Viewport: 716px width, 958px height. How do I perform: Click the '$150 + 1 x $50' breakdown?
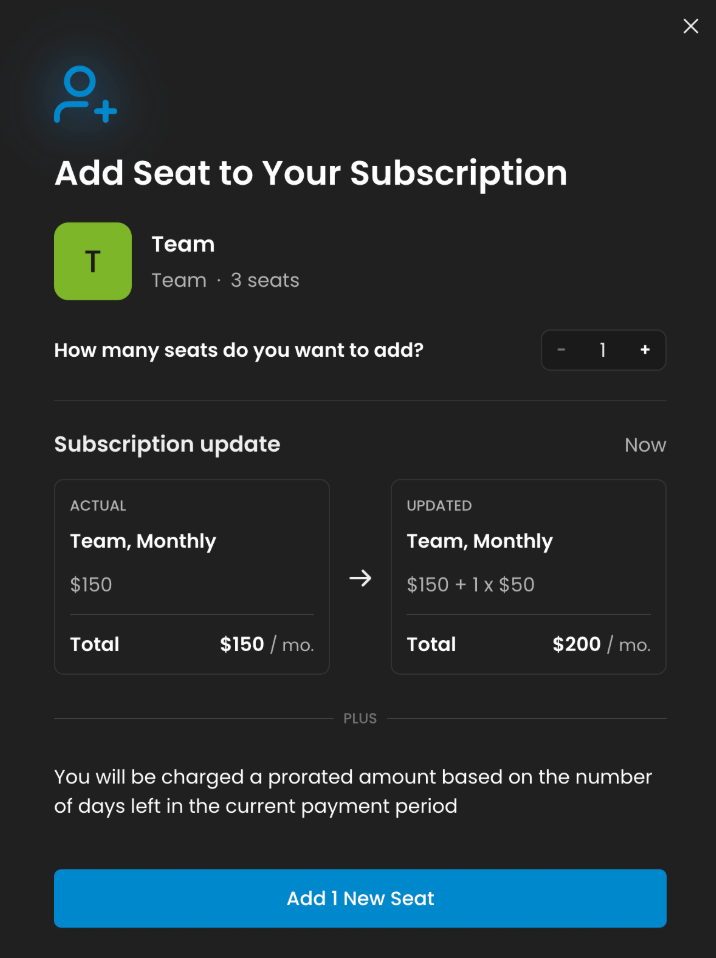(x=470, y=585)
